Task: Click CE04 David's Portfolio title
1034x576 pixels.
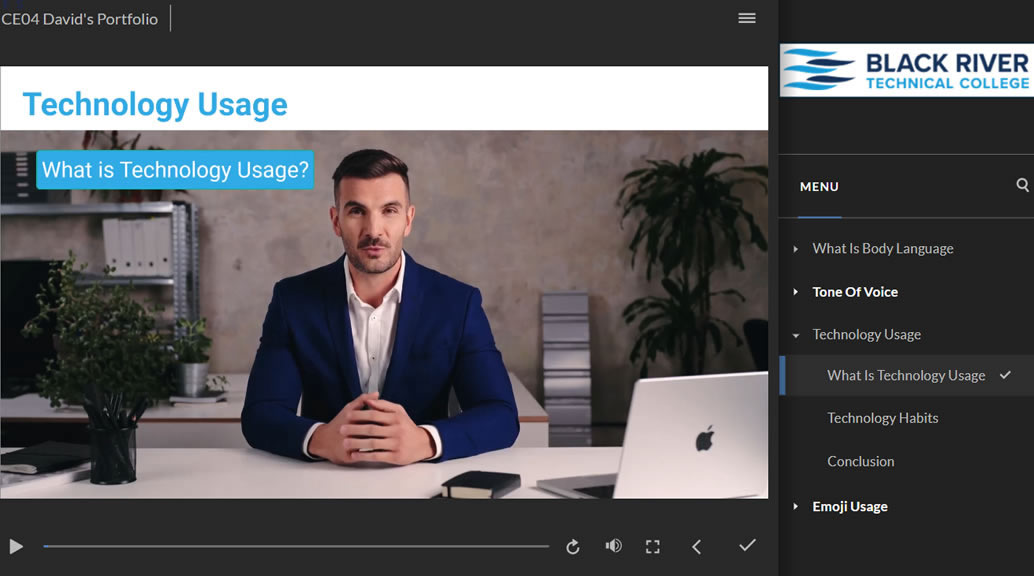Action: 79,19
